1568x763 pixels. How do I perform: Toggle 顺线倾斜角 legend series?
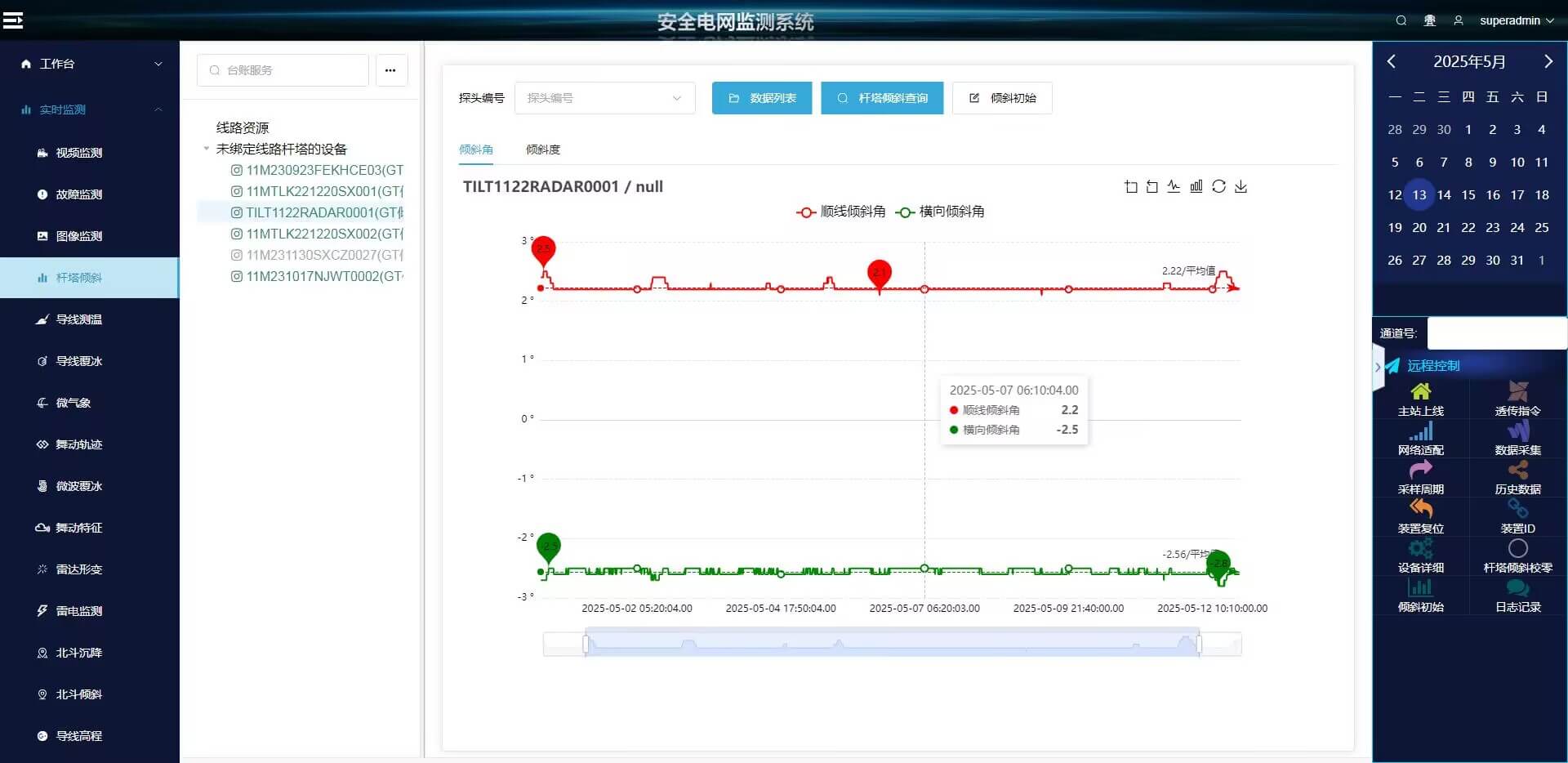tap(840, 212)
